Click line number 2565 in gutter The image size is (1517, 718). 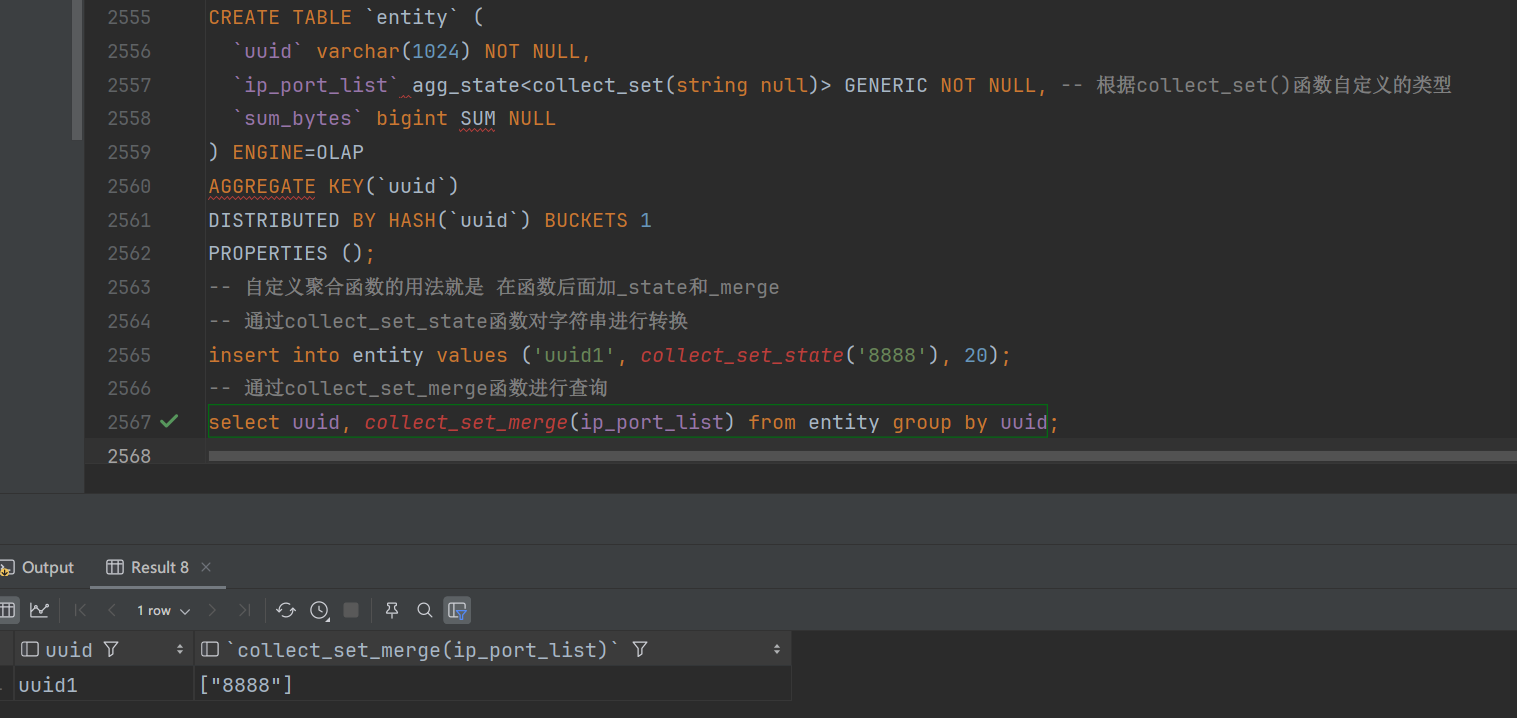point(129,355)
